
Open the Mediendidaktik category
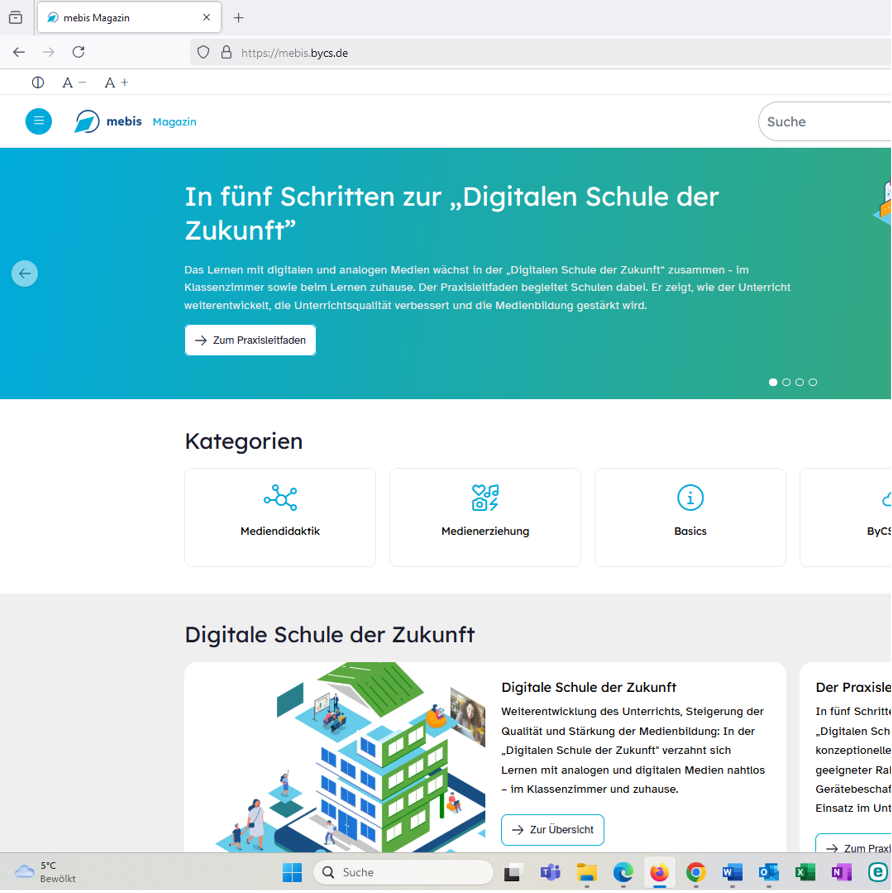tap(279, 517)
